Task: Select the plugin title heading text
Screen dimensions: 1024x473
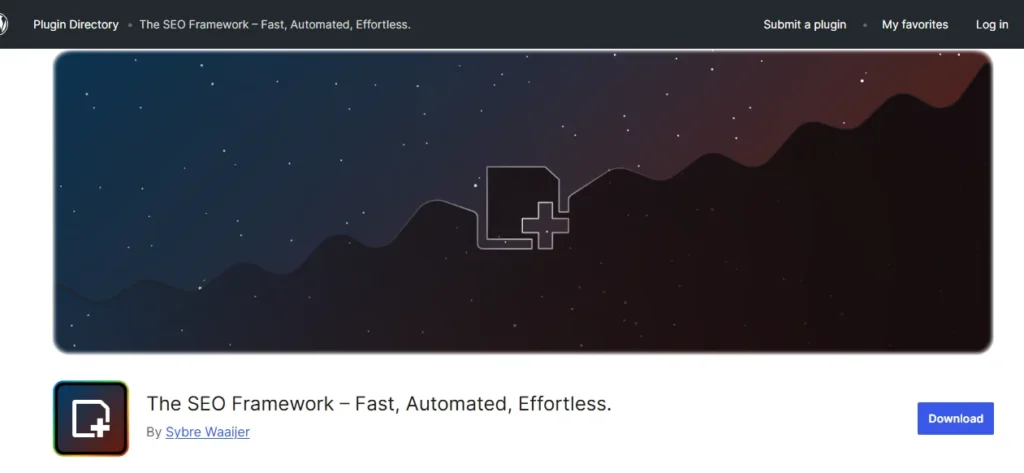Action: [x=379, y=404]
